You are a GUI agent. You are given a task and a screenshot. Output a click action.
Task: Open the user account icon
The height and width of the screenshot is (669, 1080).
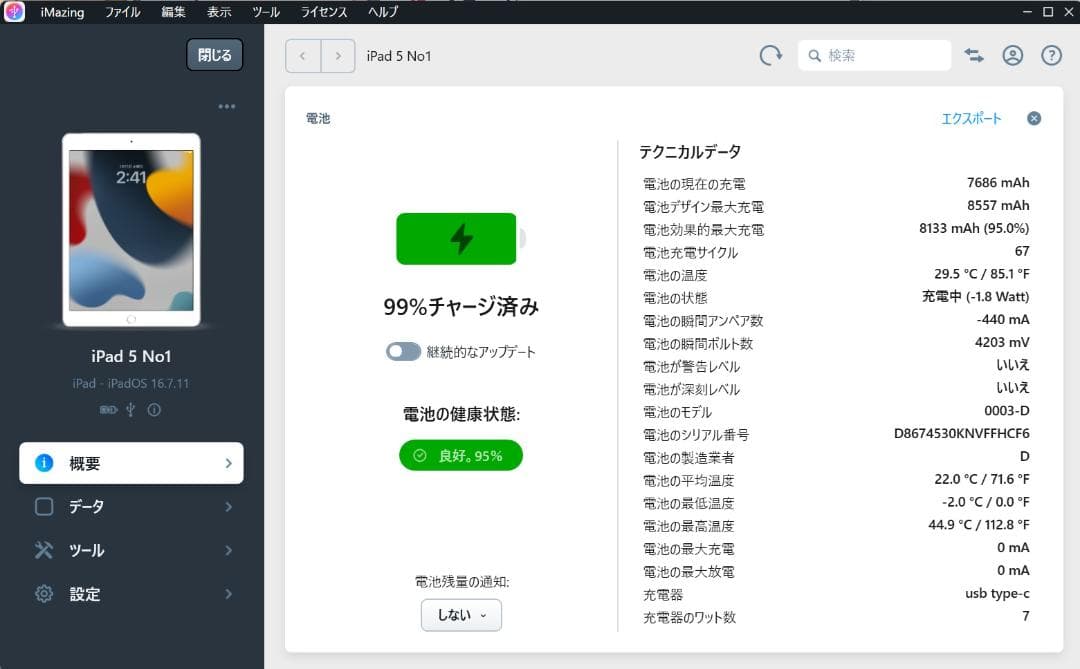point(1012,56)
